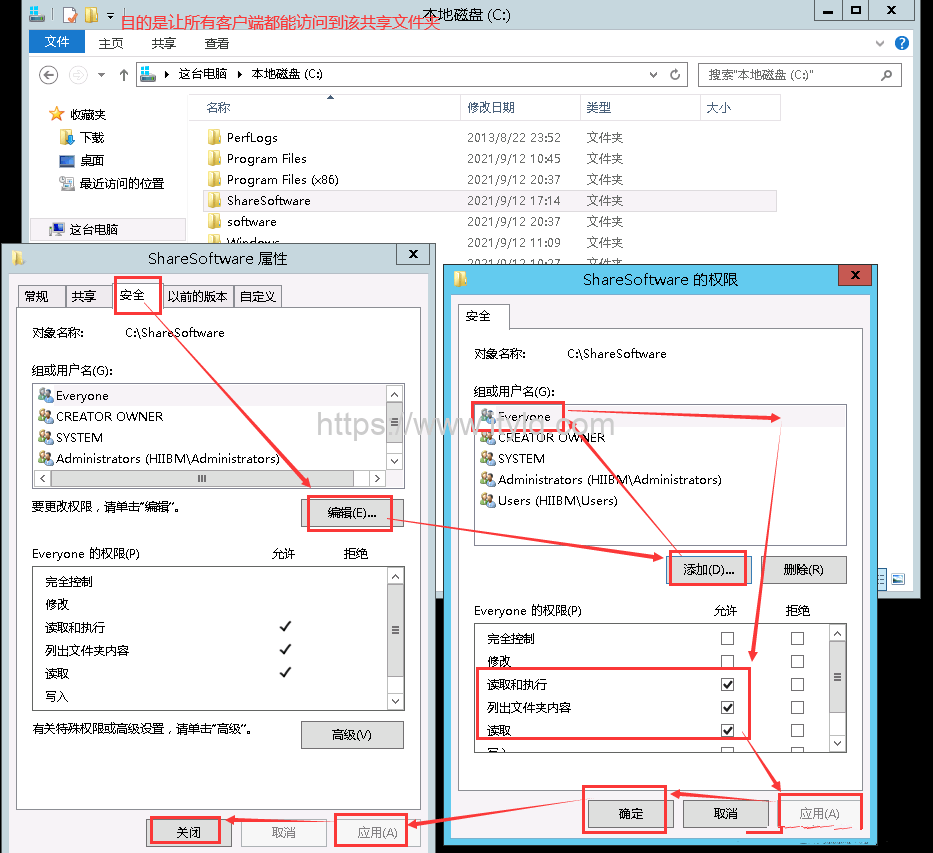Open Explorer help question mark icon

tap(901, 43)
